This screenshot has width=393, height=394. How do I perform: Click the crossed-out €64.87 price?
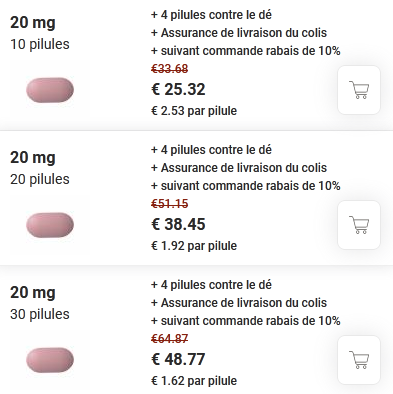pyautogui.click(x=170, y=339)
